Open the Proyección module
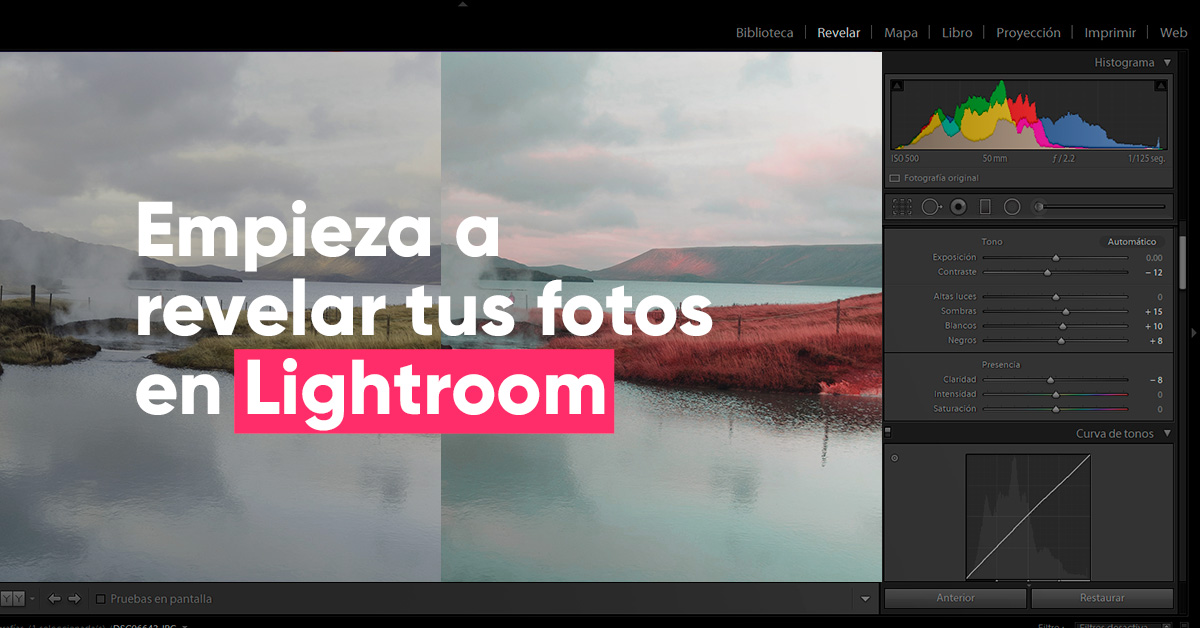1200x628 pixels. coord(1028,33)
